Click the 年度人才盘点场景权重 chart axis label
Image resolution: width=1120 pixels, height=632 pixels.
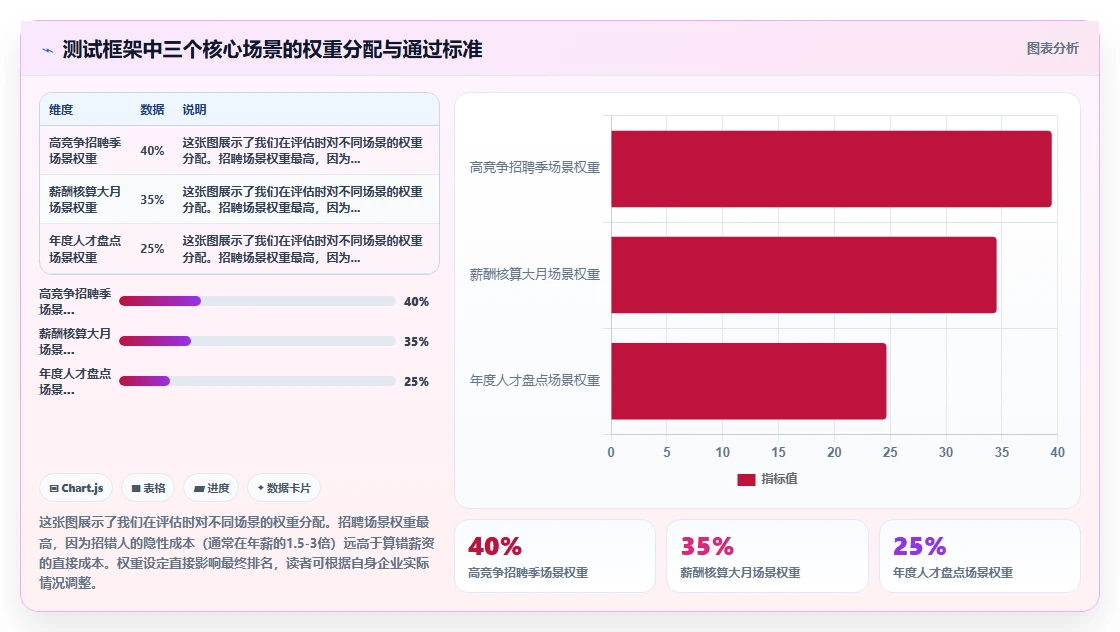(534, 381)
